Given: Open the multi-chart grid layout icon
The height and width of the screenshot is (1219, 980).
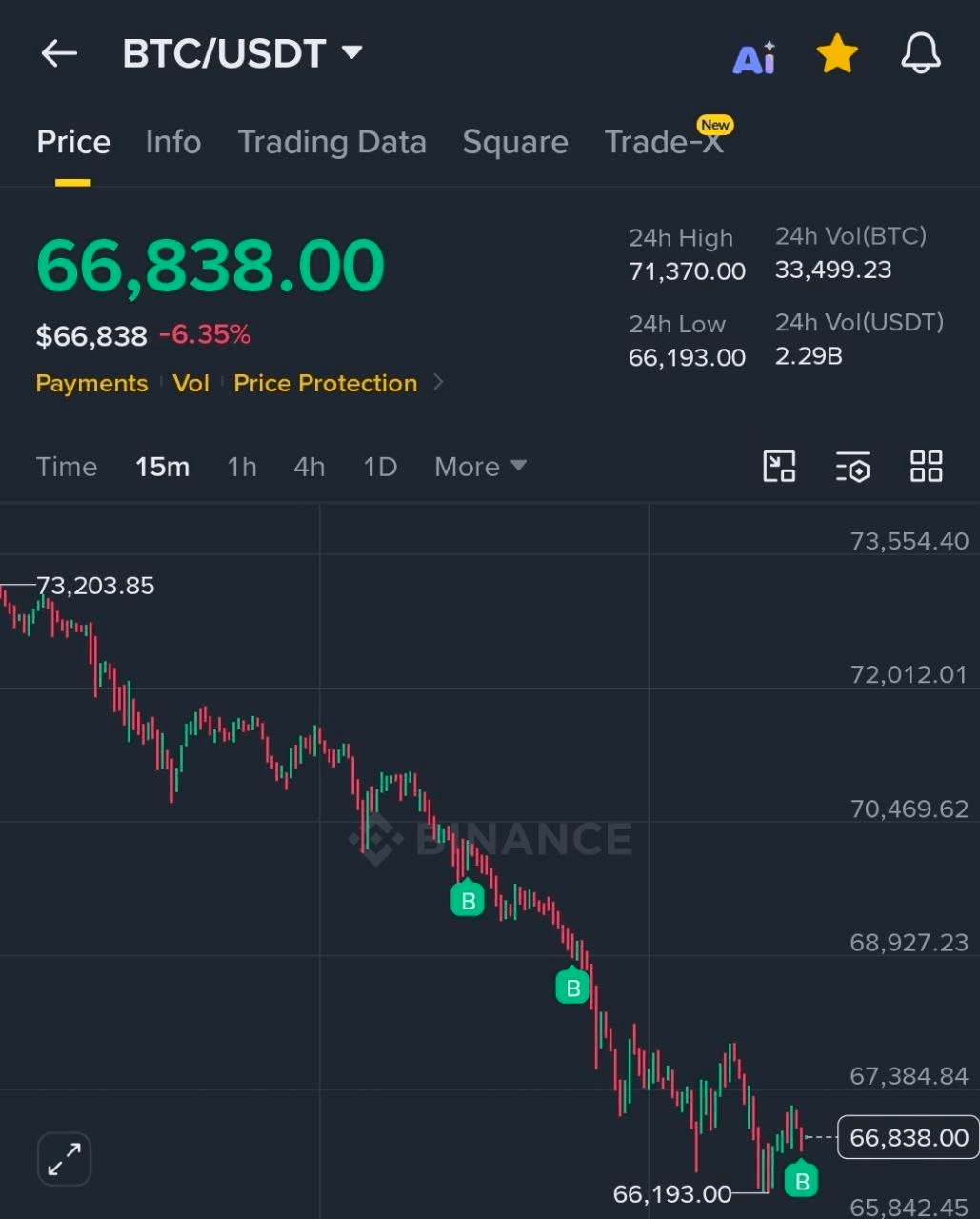Looking at the screenshot, I should click(x=927, y=466).
